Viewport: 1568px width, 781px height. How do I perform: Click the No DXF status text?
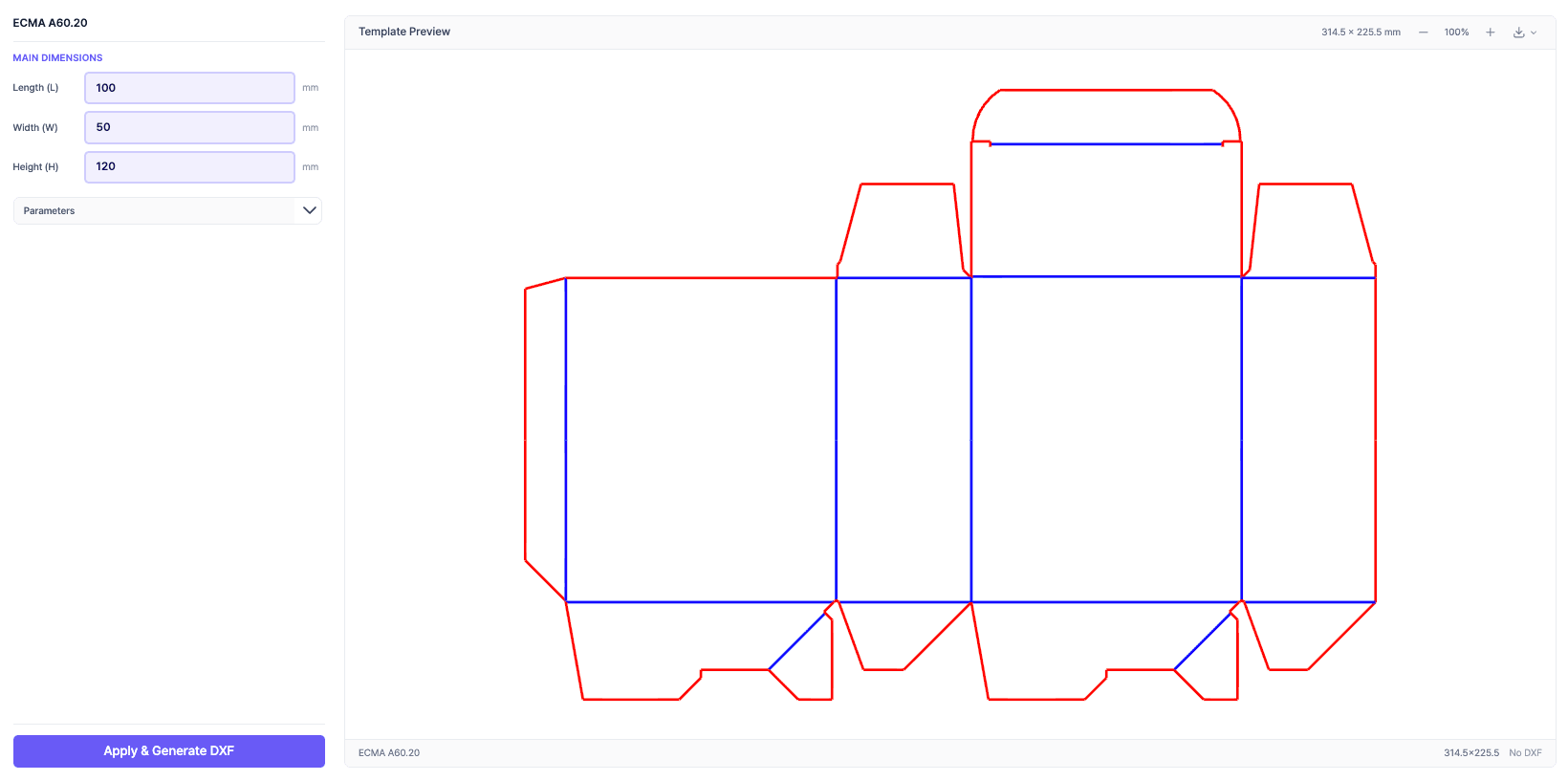pyautogui.click(x=1525, y=753)
